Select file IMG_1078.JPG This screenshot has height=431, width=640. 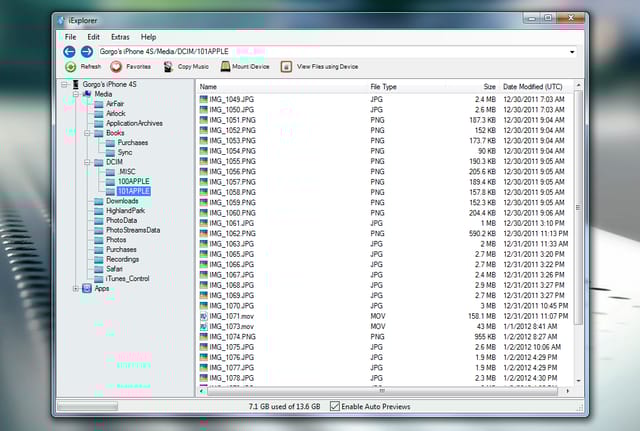(x=231, y=378)
